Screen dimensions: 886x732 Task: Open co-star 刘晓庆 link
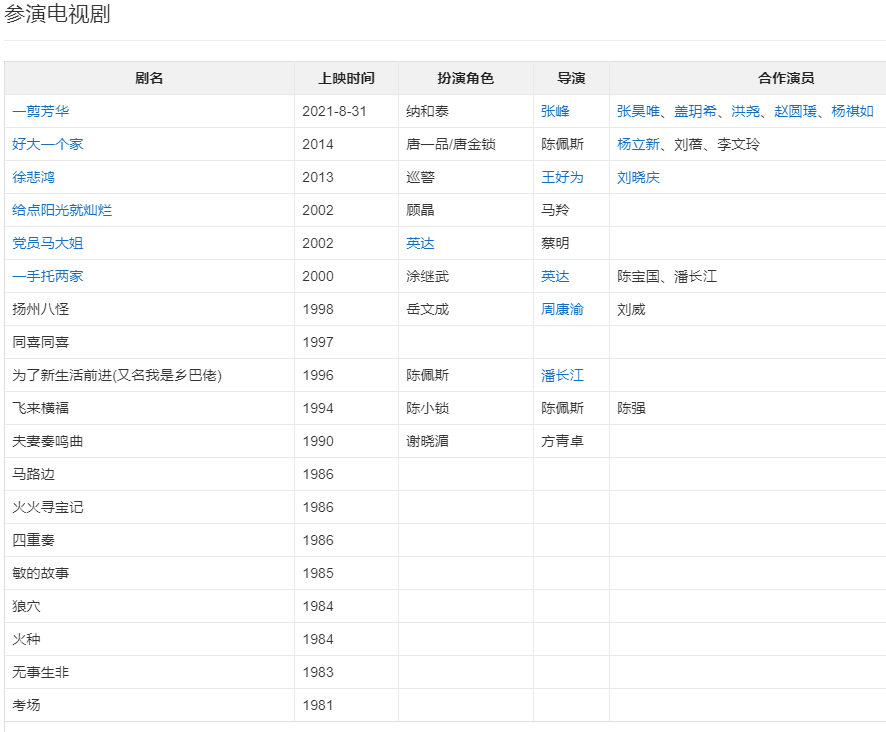(x=638, y=177)
